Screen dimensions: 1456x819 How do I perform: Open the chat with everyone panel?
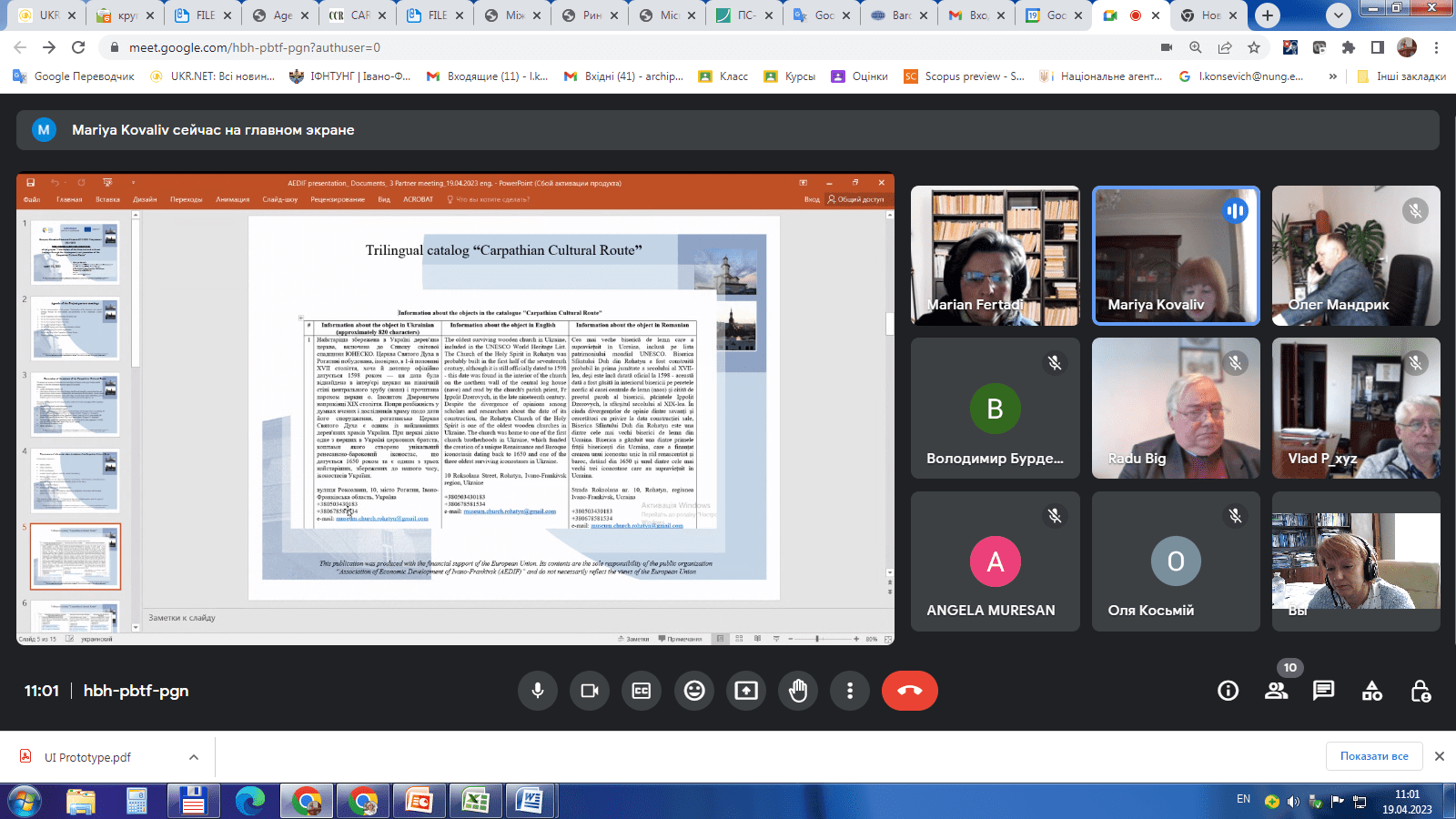pos(1323,691)
